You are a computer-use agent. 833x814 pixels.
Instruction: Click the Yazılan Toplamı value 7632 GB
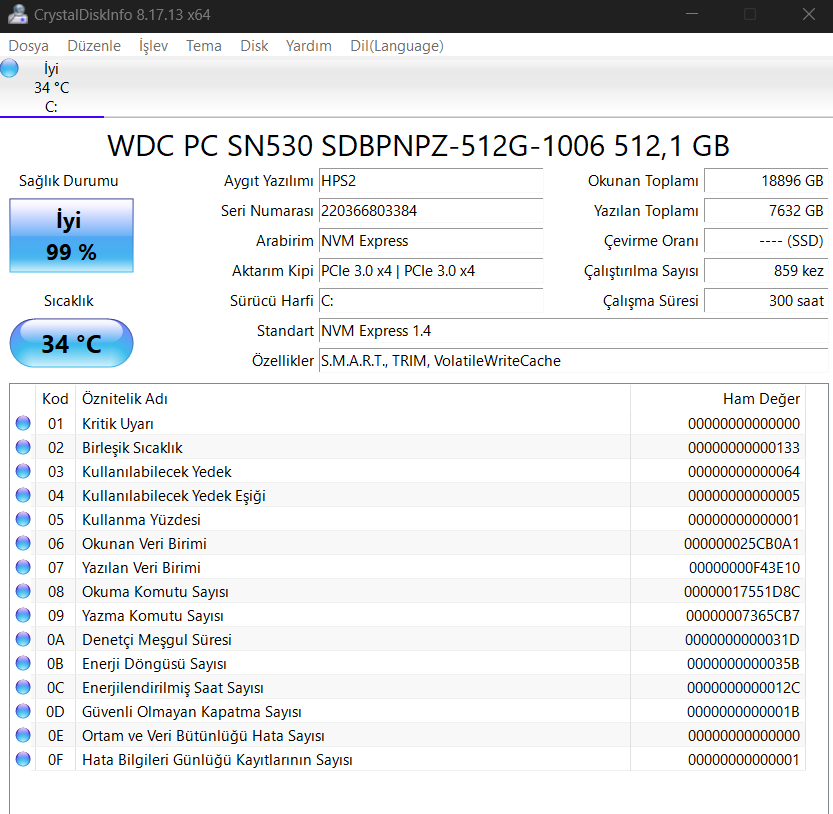tap(766, 211)
